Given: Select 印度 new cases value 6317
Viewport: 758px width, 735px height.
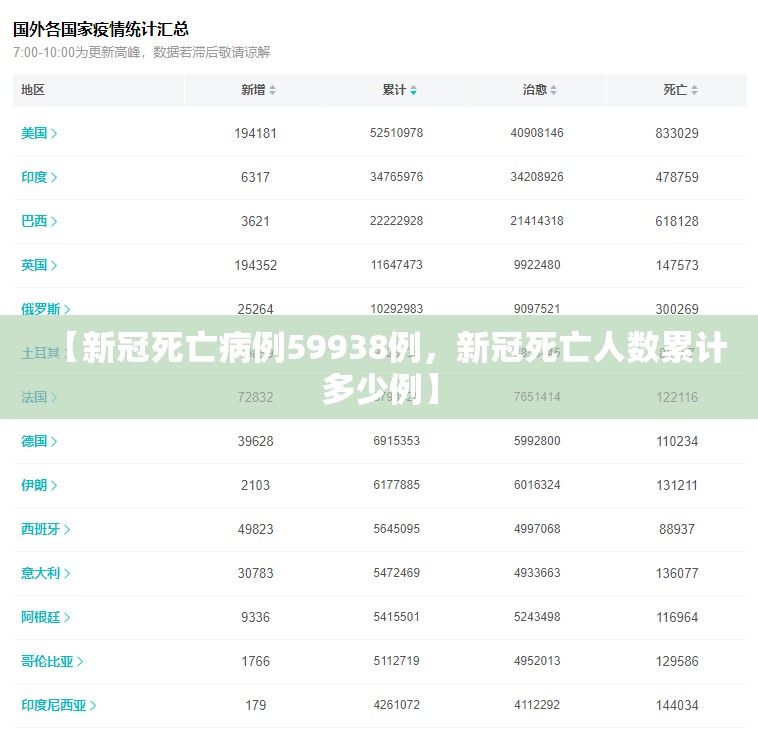Looking at the screenshot, I should point(255,177).
